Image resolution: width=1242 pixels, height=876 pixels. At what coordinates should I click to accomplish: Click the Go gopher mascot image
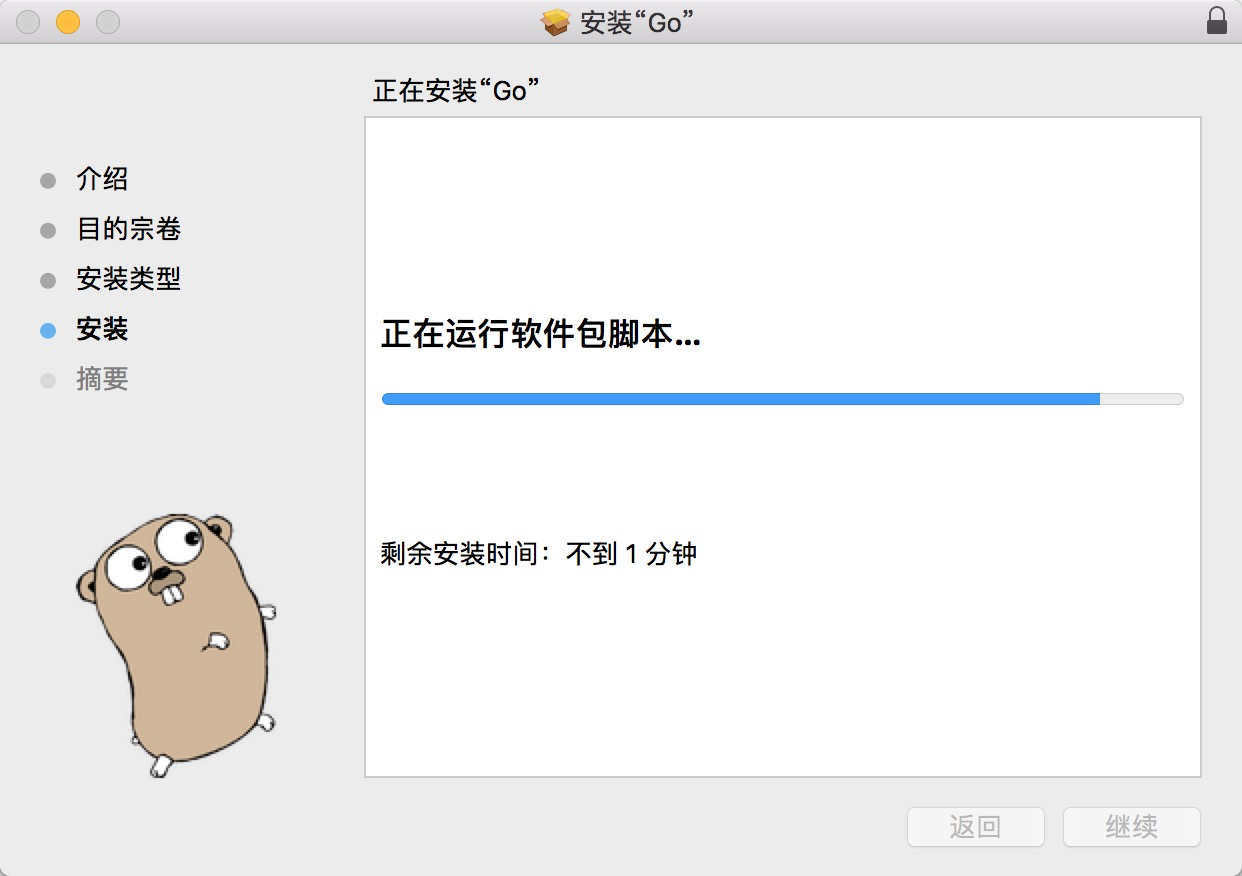(176, 645)
